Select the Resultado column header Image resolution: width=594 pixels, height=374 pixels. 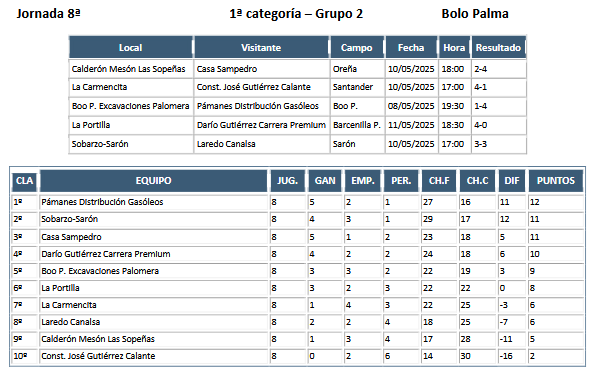498,47
